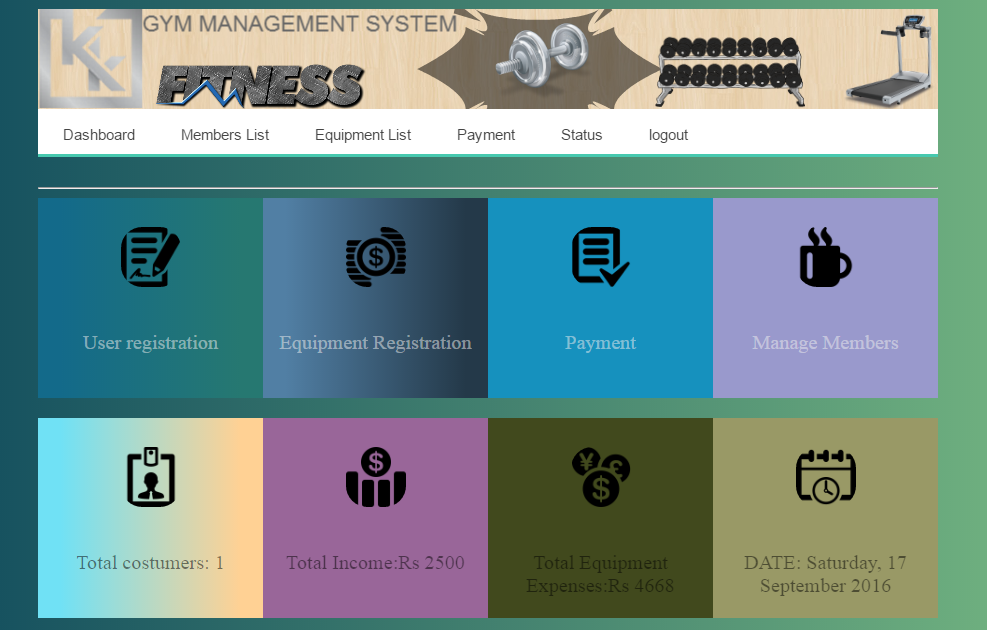Click logout in the navigation bar
This screenshot has width=987, height=630.
668,134
